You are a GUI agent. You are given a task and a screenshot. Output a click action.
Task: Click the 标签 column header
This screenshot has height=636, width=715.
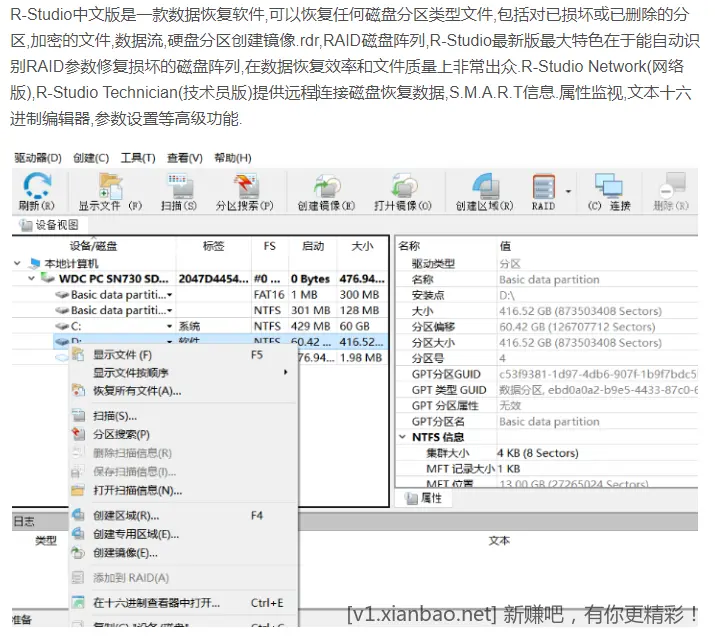click(213, 246)
